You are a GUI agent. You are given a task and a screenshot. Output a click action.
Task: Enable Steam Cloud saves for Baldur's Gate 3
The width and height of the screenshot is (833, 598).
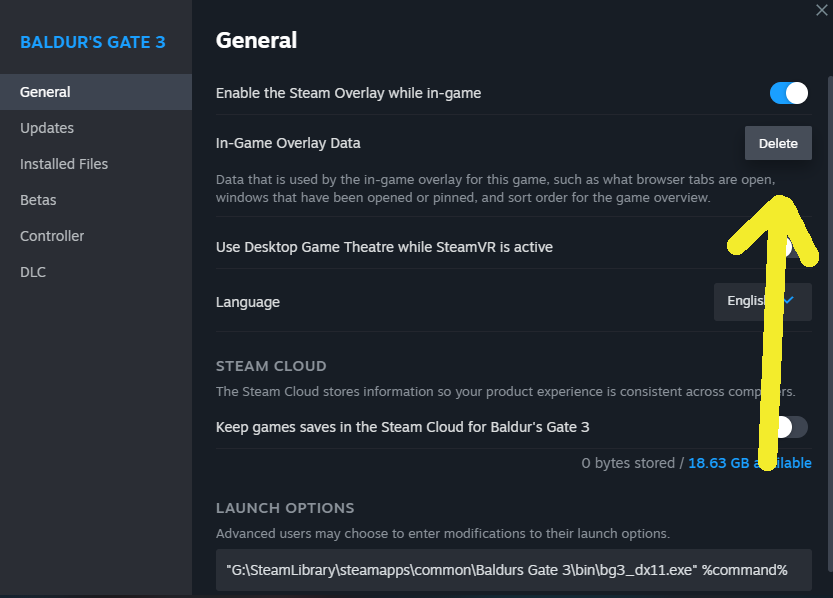click(x=790, y=427)
